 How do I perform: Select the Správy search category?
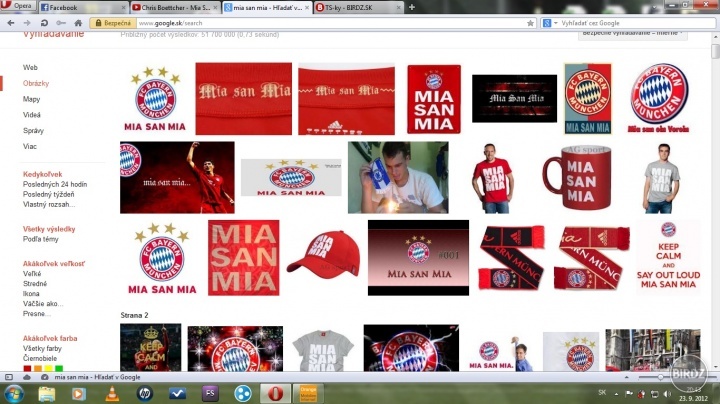click(34, 131)
